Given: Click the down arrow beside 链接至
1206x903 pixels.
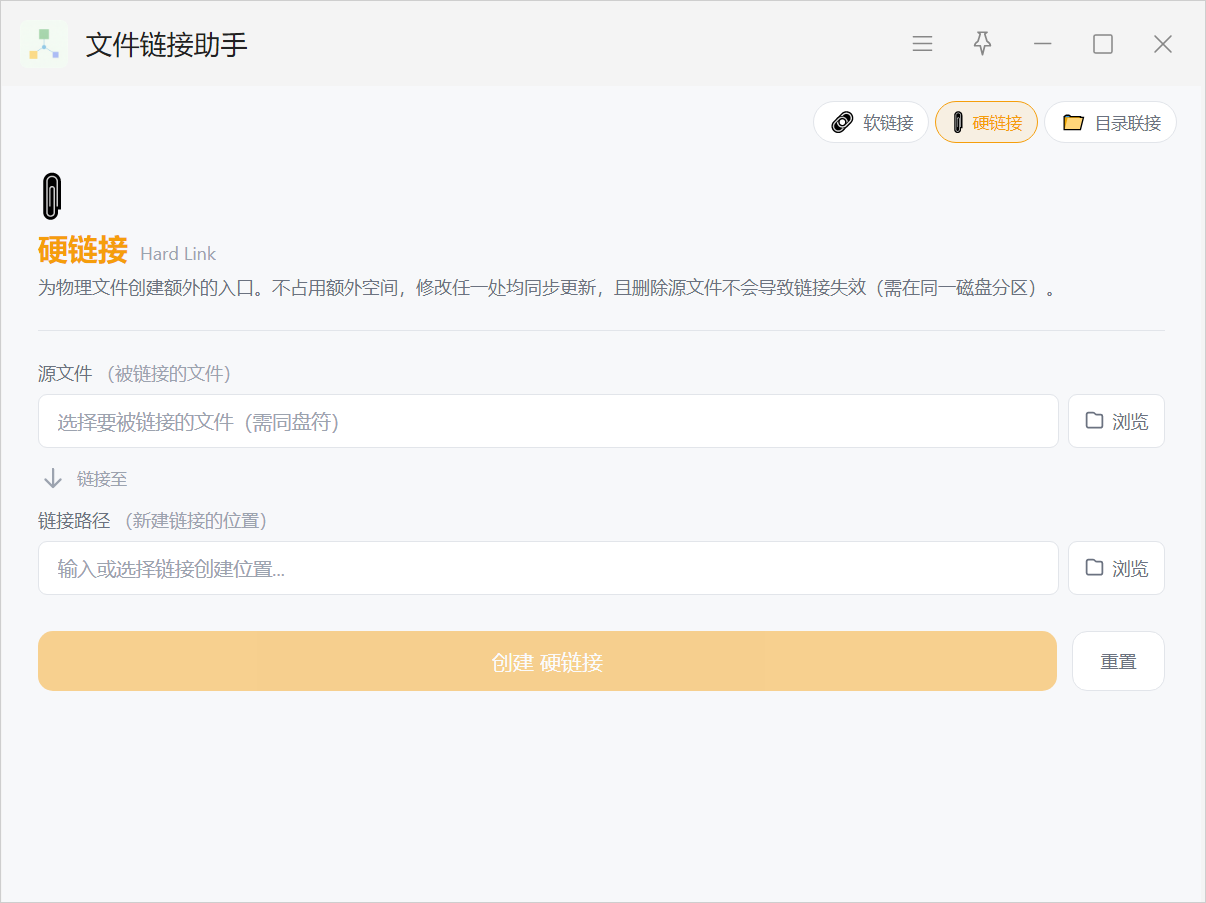Looking at the screenshot, I should tap(53, 479).
